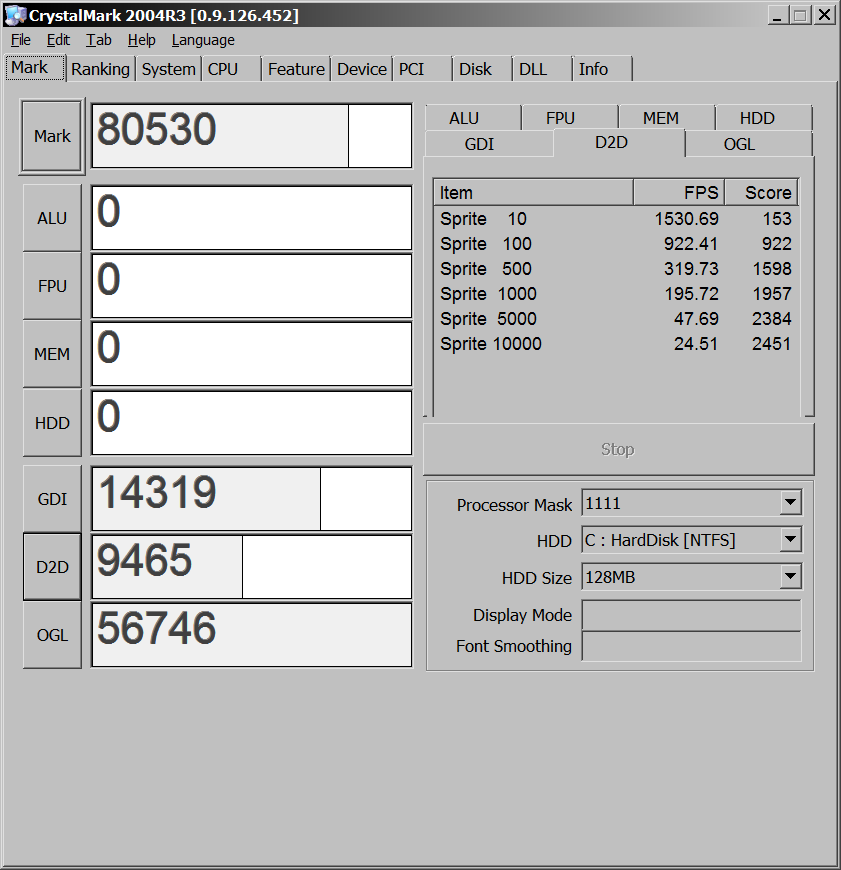Viewport: 841px width, 870px height.
Task: Switch to the Ranking tab
Action: [x=100, y=69]
